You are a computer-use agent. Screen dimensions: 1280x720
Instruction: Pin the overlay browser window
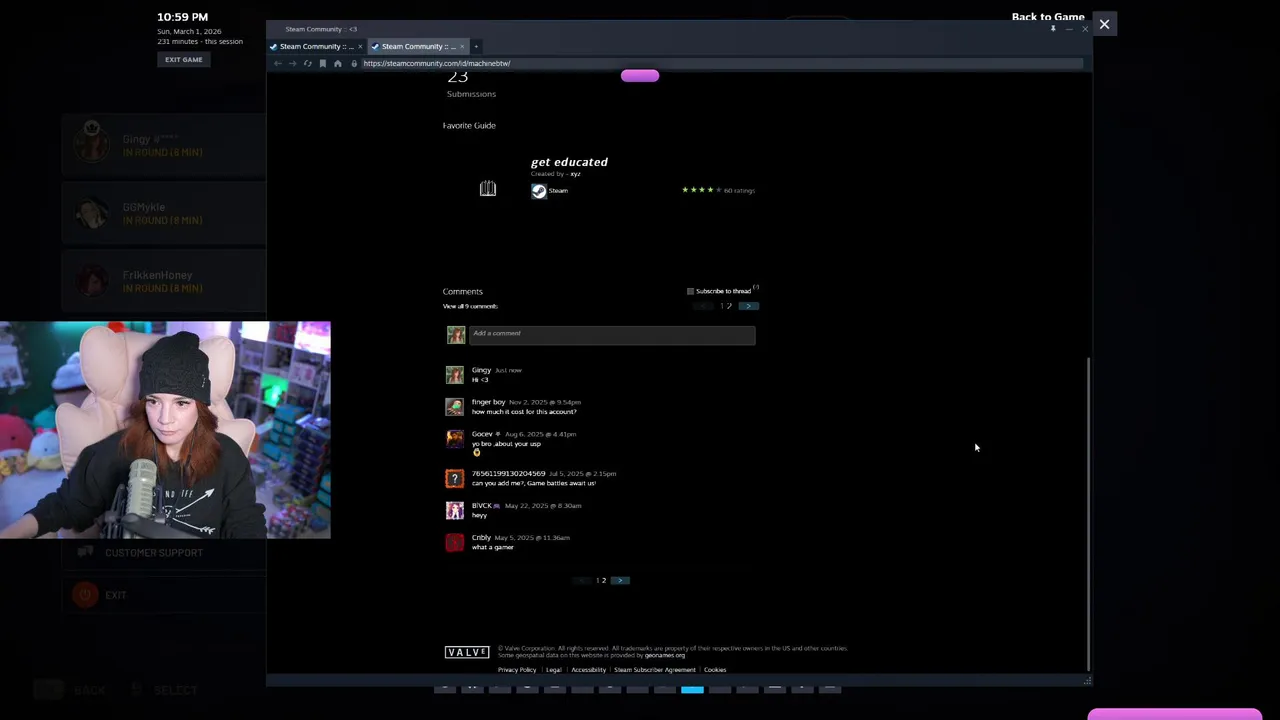pyautogui.click(x=1053, y=29)
